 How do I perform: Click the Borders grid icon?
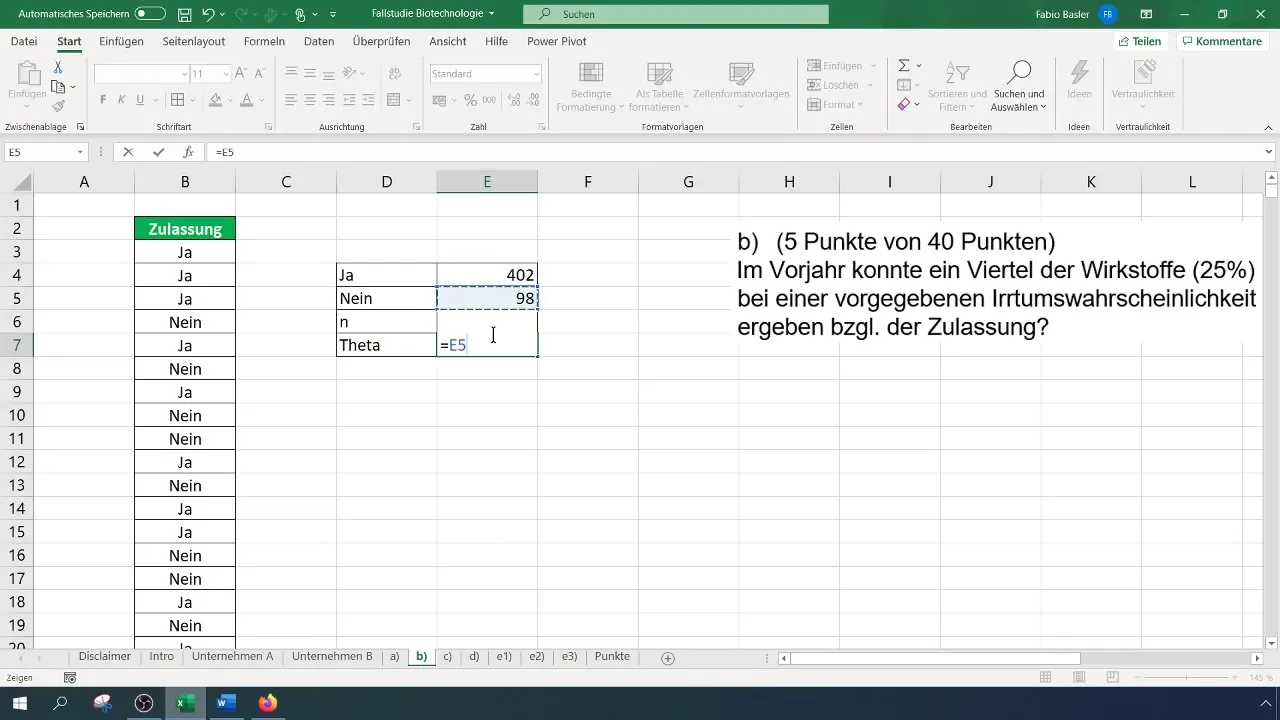(x=177, y=100)
